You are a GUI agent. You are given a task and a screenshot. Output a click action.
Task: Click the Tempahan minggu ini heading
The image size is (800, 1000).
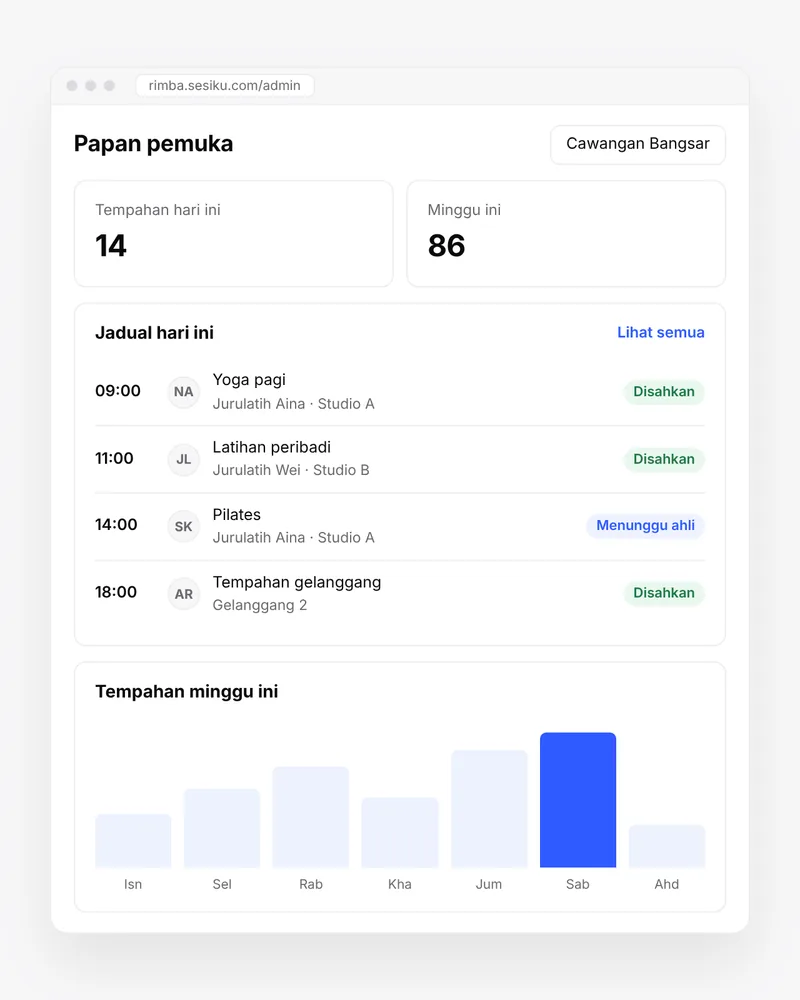point(186,691)
